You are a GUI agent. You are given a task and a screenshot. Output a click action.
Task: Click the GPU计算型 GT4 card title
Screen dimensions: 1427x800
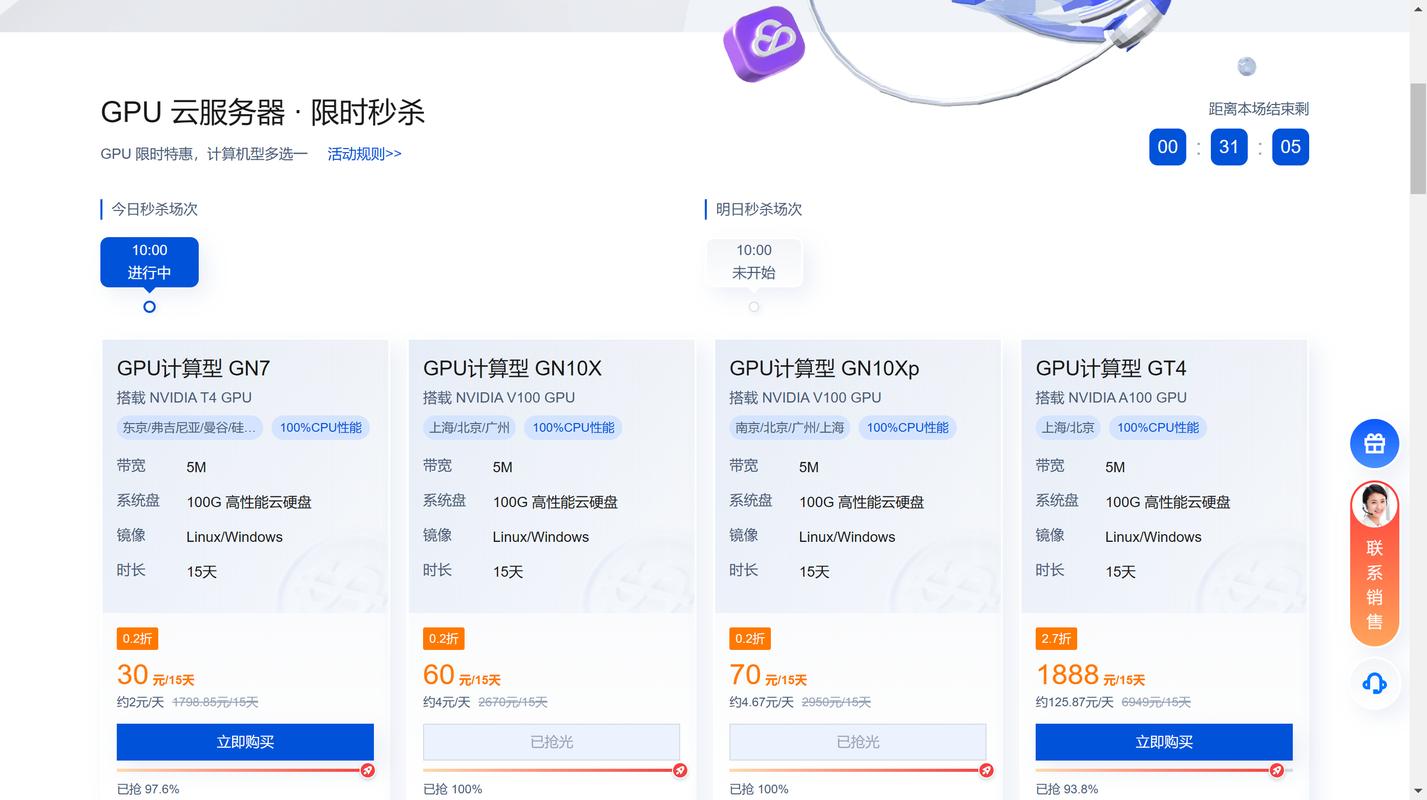(x=1111, y=368)
